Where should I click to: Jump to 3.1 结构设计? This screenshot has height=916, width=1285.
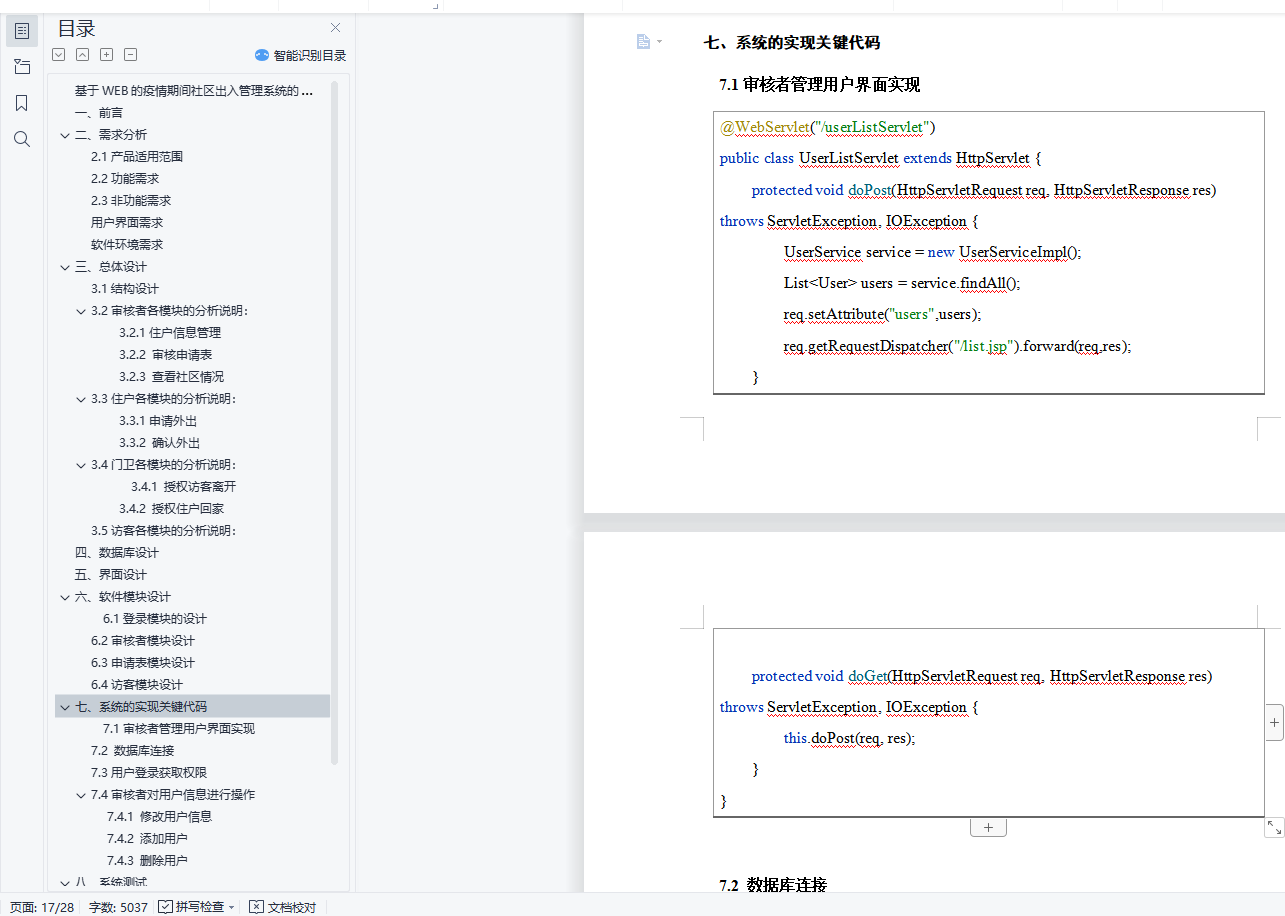point(125,288)
